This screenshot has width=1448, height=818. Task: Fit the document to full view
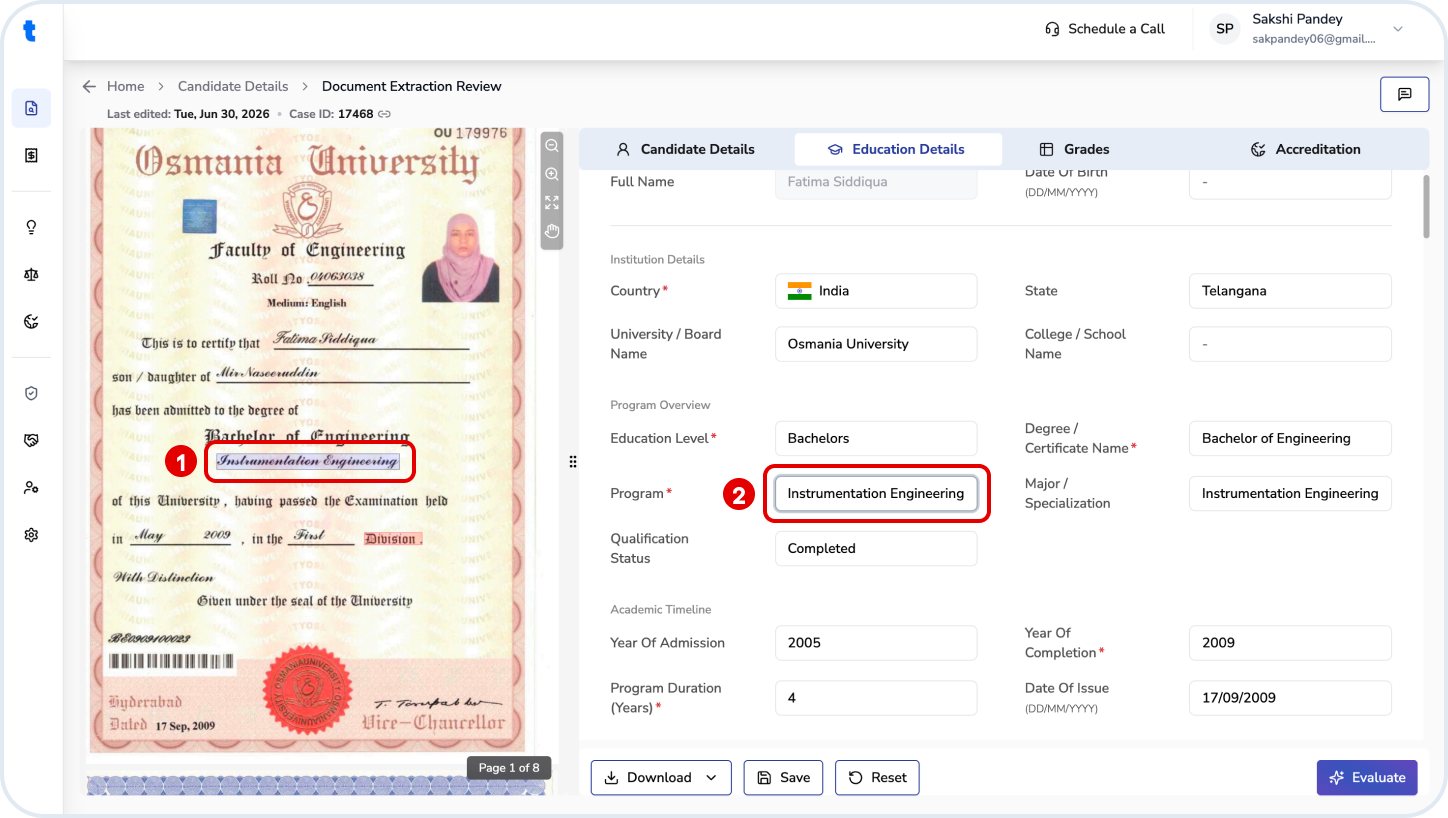tap(552, 202)
